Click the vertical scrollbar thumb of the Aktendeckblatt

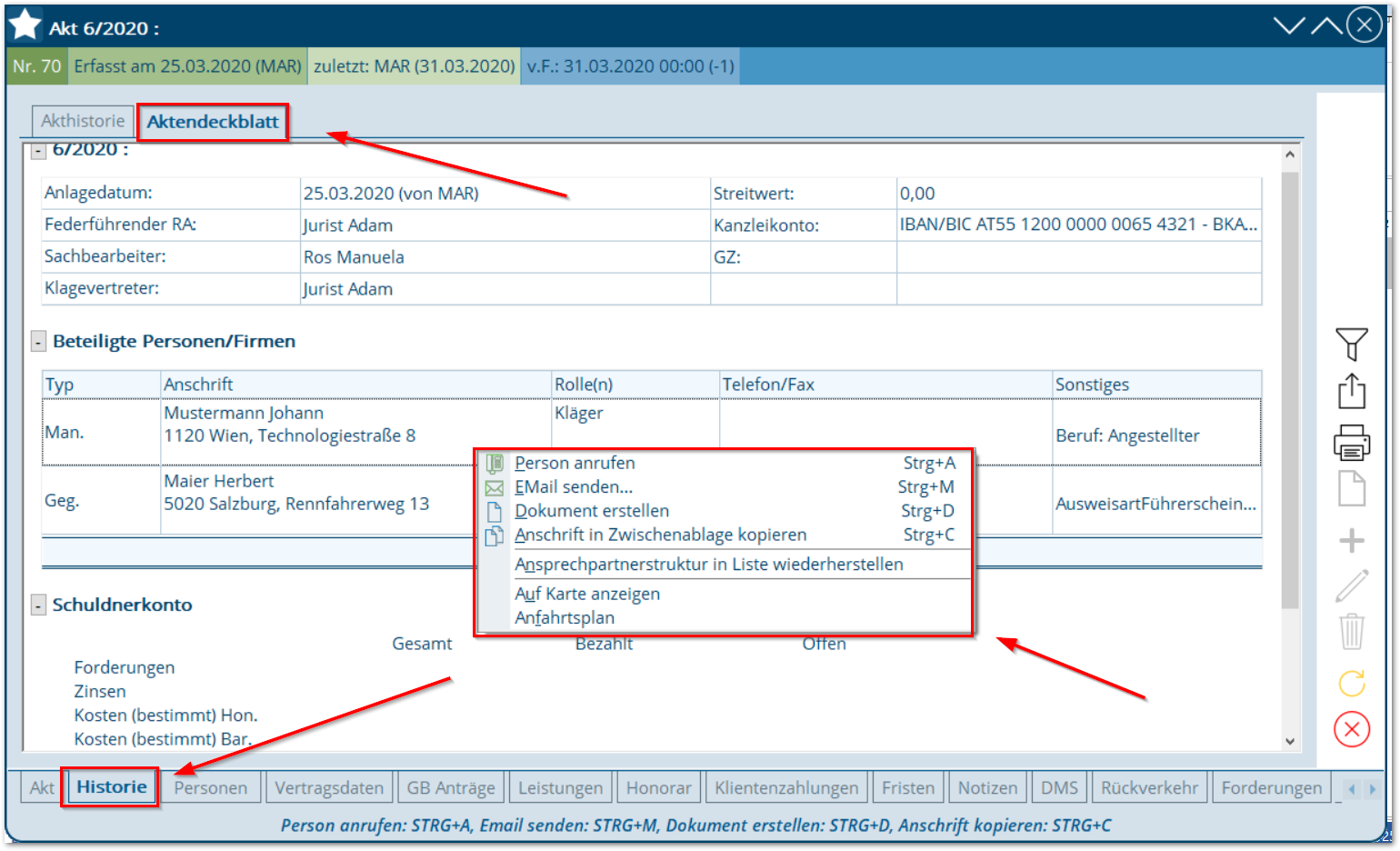click(1290, 389)
